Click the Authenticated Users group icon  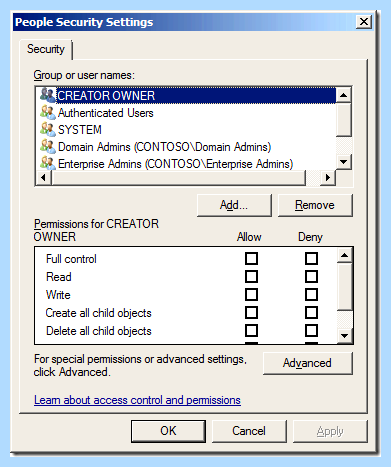(48, 113)
